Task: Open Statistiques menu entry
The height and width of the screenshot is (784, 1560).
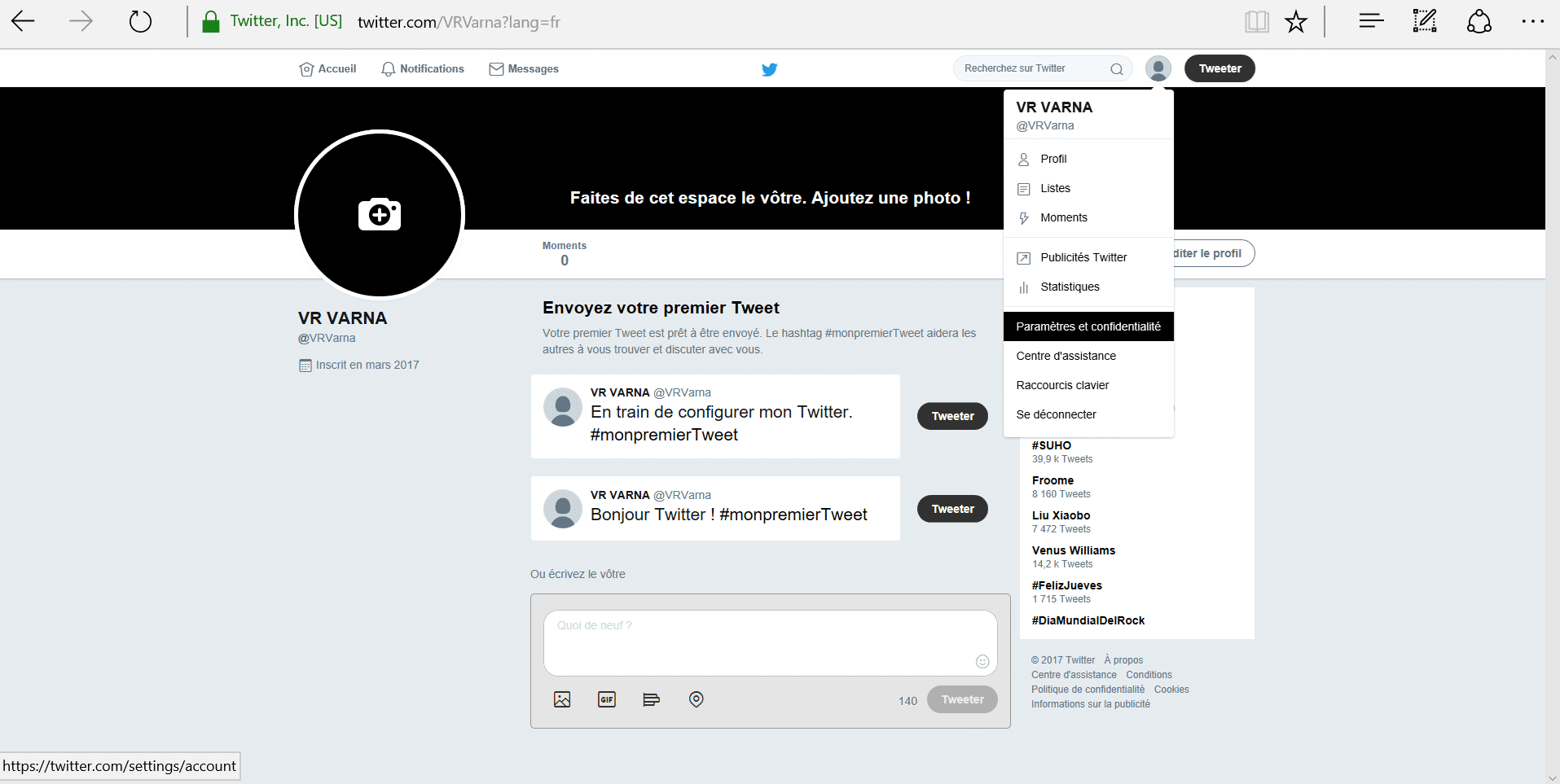Action: click(1088, 287)
